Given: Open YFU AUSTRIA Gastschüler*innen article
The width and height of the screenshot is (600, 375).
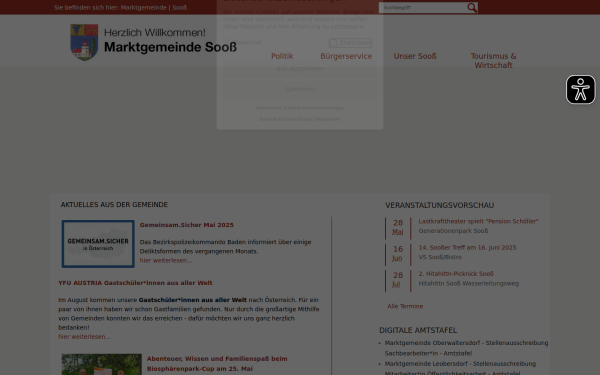Looking at the screenshot, I should (135, 283).
